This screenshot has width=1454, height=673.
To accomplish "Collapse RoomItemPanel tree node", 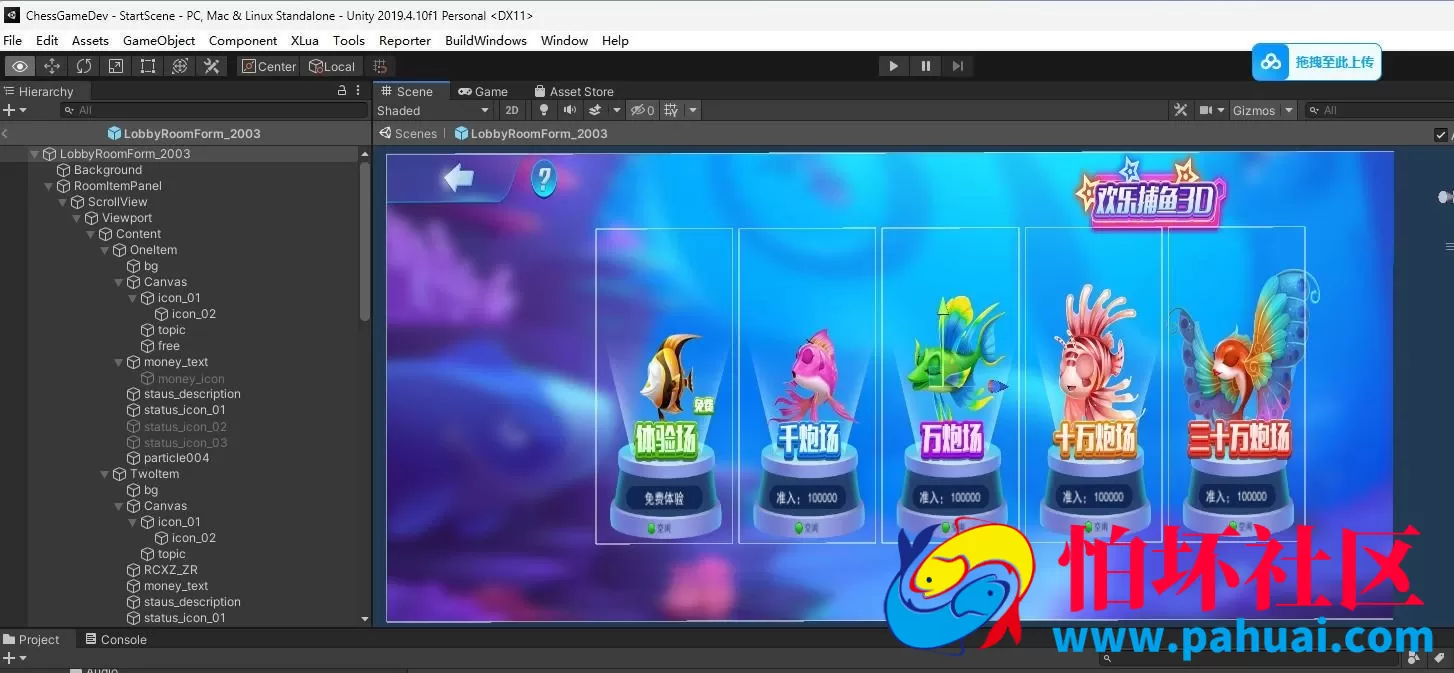I will (x=48, y=186).
